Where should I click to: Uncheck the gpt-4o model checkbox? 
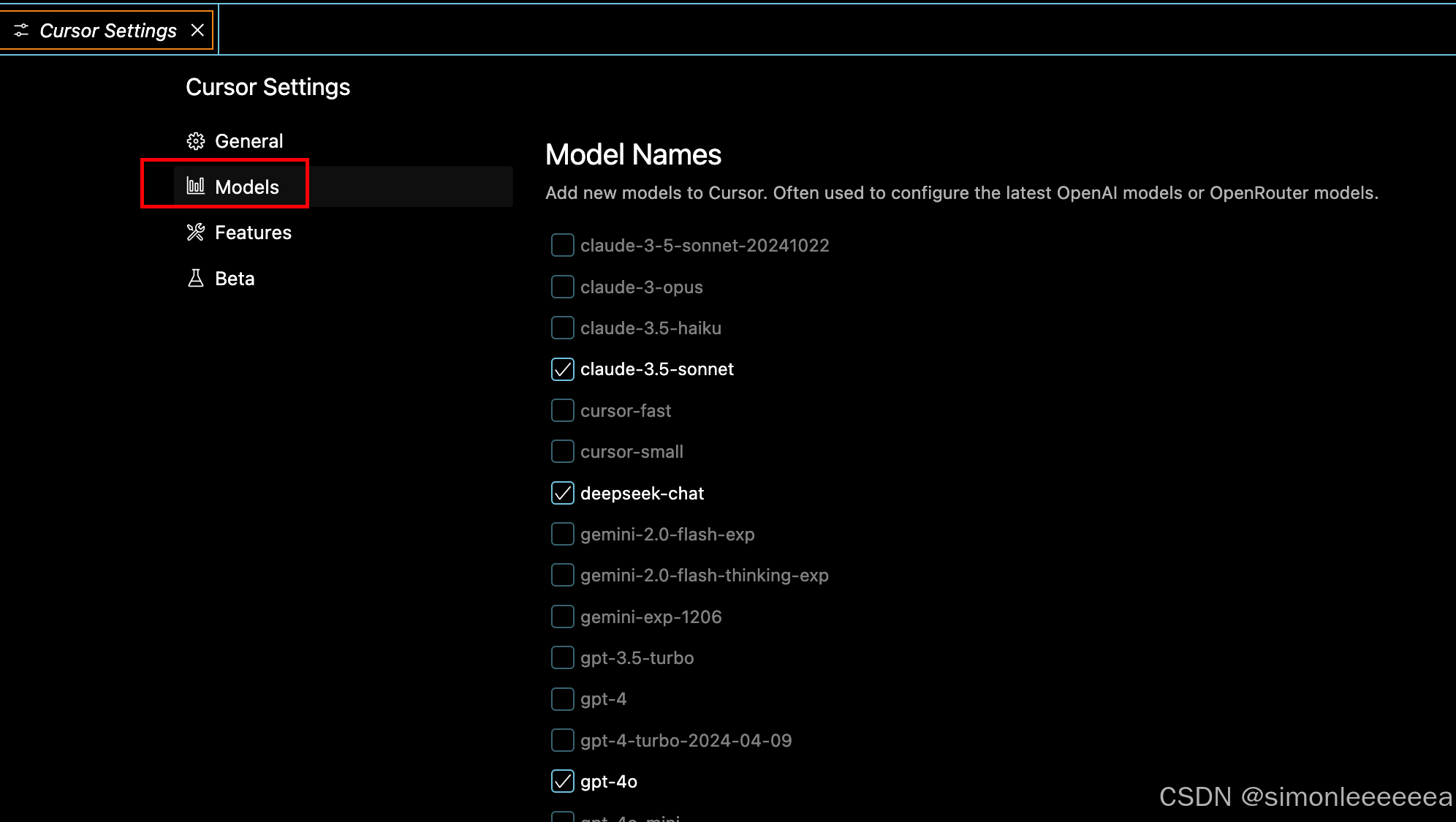[x=562, y=782]
